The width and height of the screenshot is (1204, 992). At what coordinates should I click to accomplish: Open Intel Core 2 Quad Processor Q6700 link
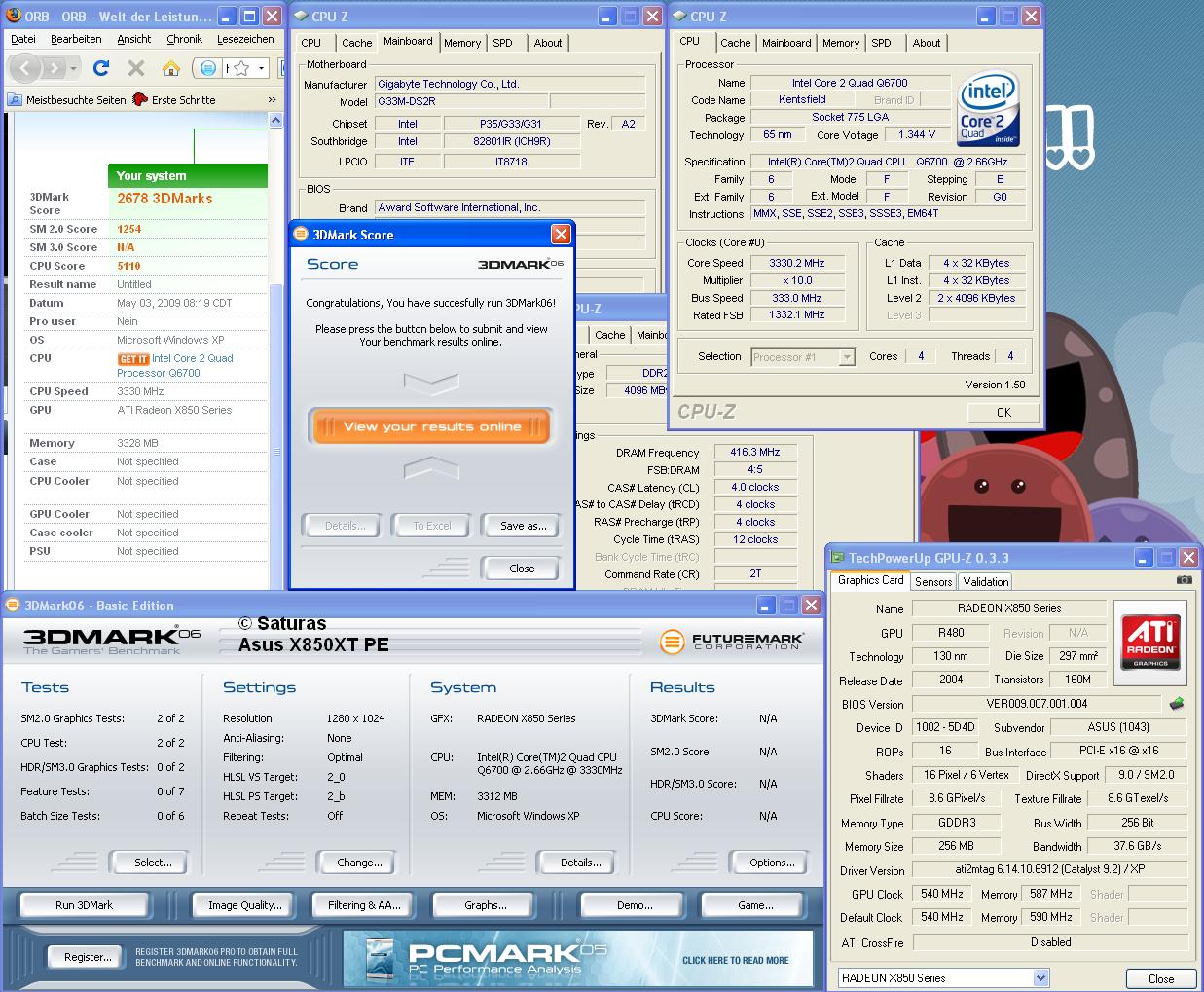175,365
